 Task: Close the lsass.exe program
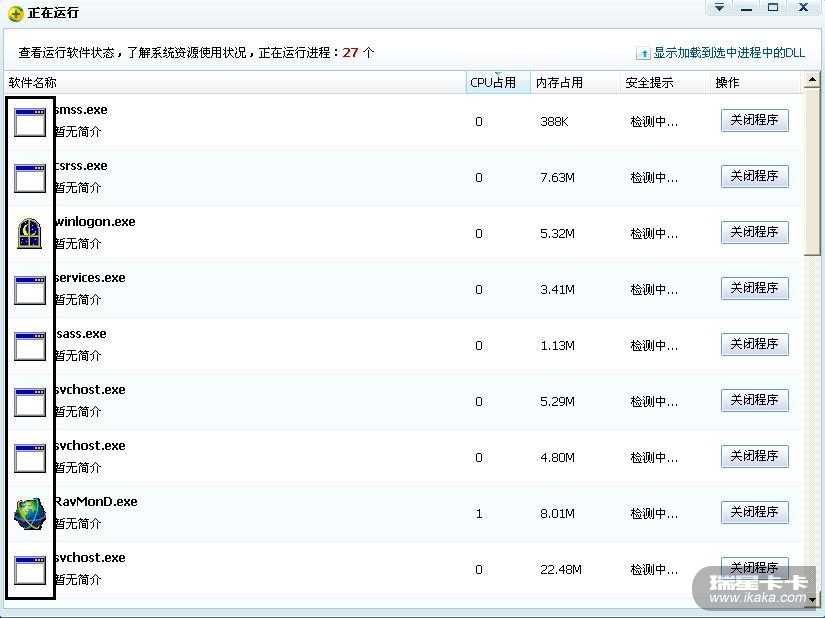point(754,345)
